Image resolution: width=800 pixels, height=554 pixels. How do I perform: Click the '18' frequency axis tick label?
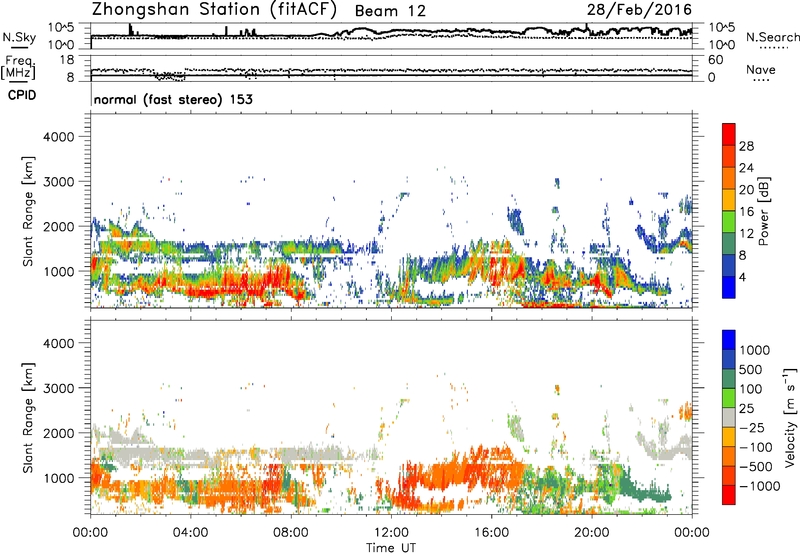(x=67, y=60)
